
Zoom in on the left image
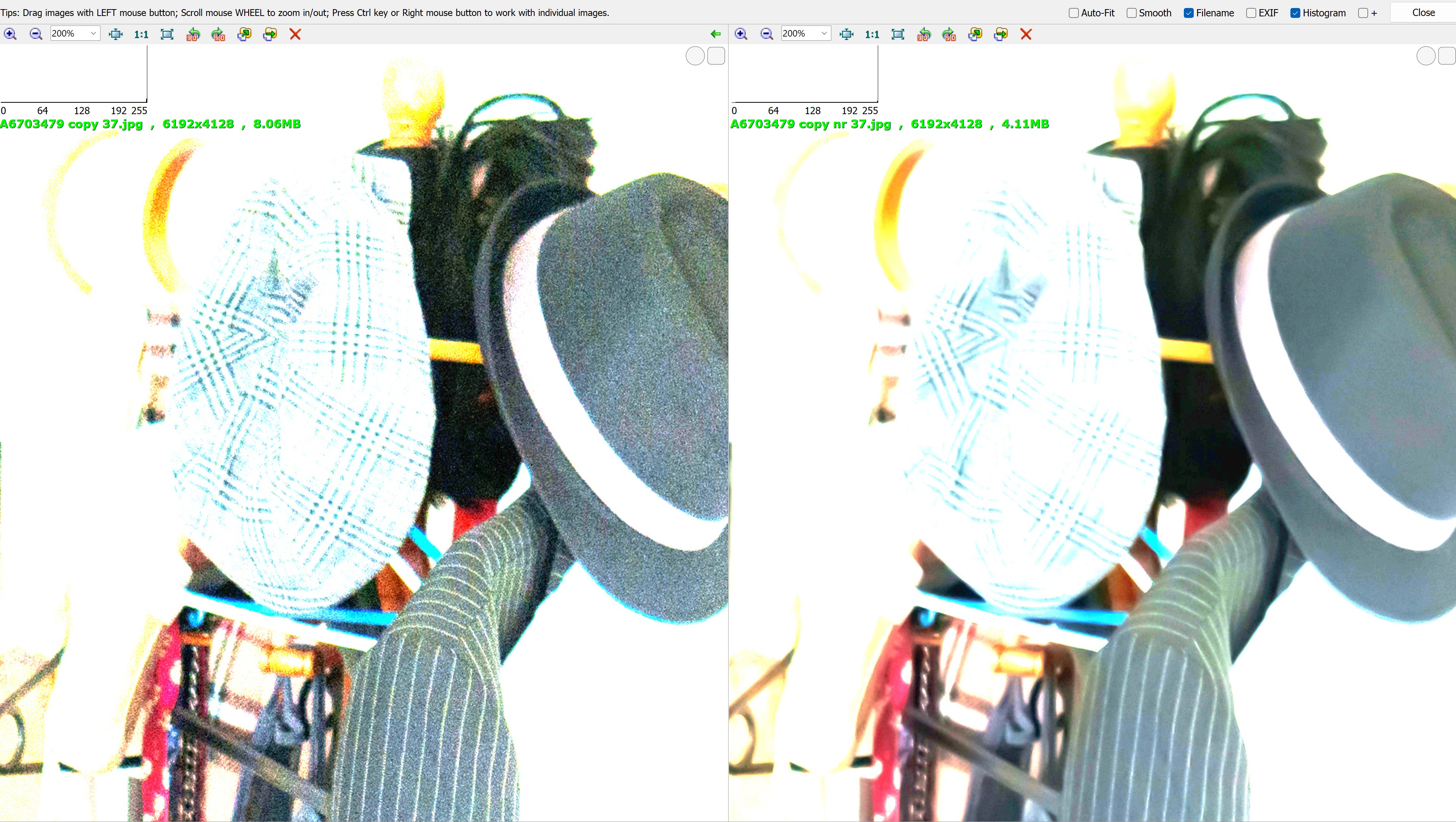(10, 34)
